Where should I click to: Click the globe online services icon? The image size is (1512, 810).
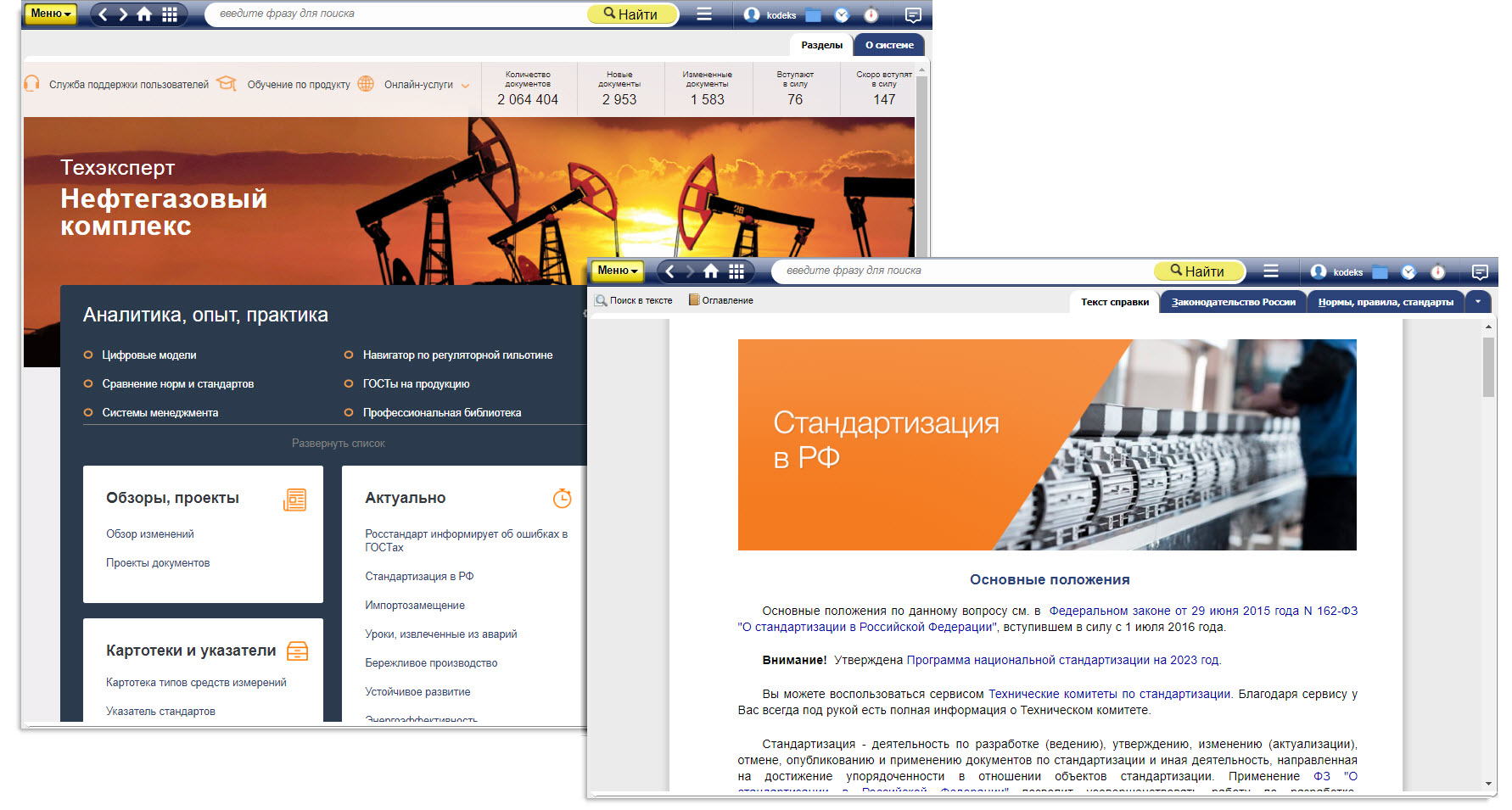point(366,84)
